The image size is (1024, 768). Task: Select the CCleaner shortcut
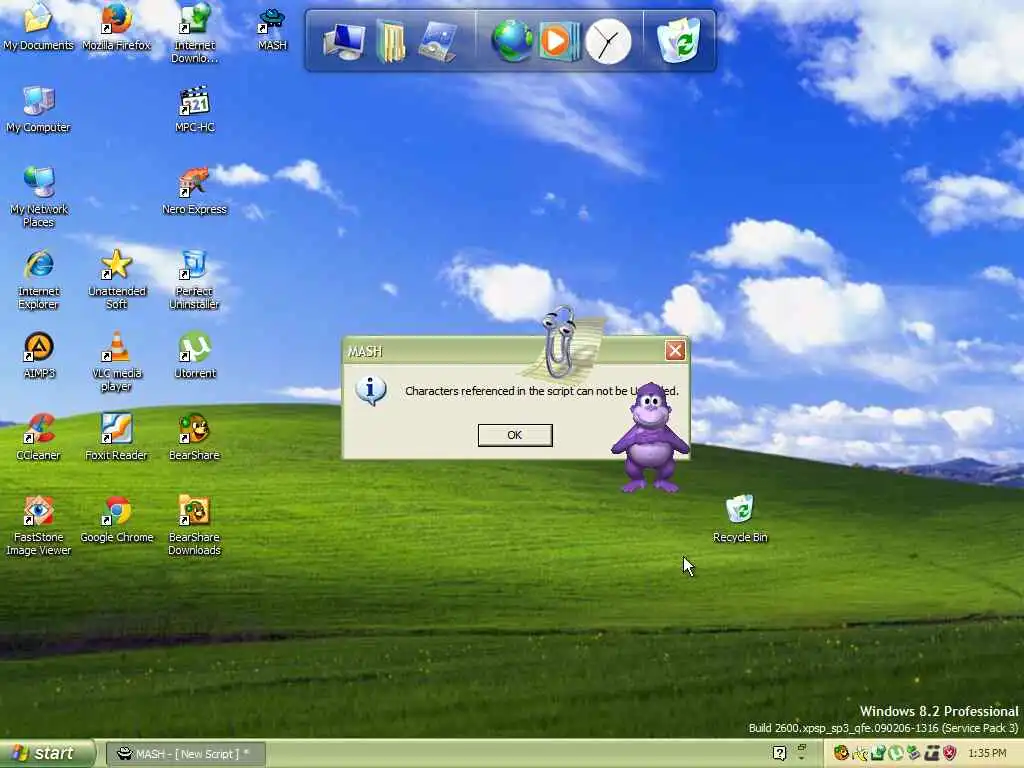pos(39,438)
